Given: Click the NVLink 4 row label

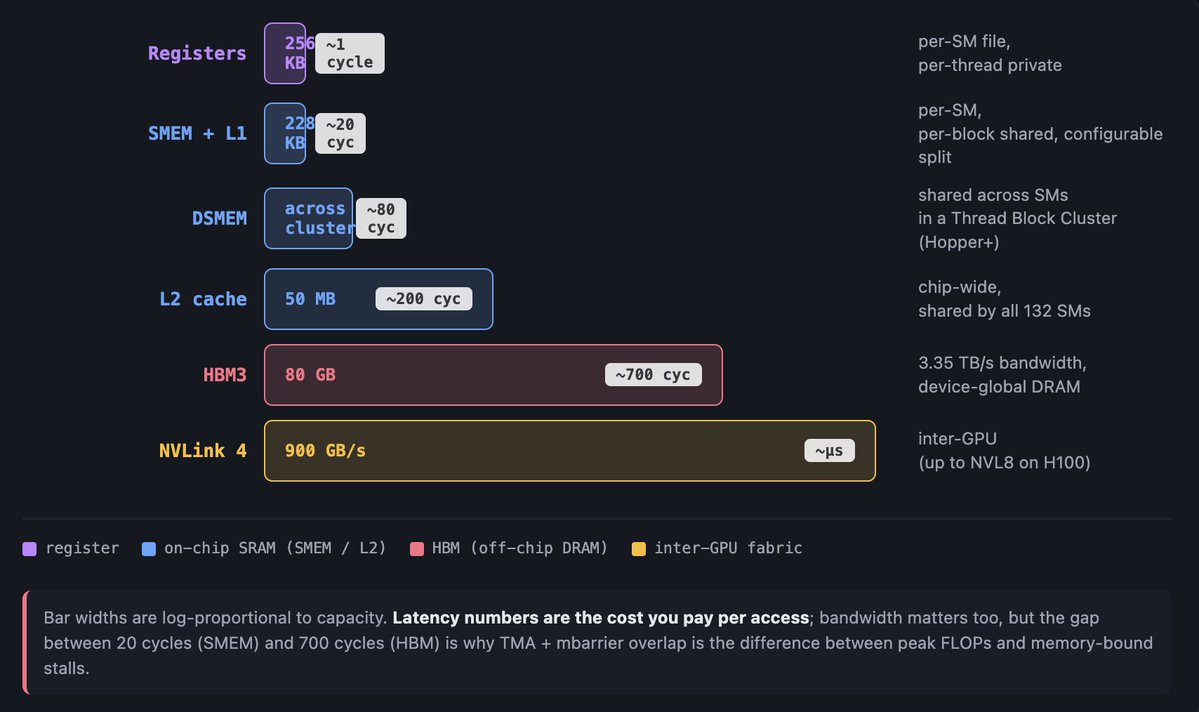Looking at the screenshot, I should pyautogui.click(x=203, y=451).
